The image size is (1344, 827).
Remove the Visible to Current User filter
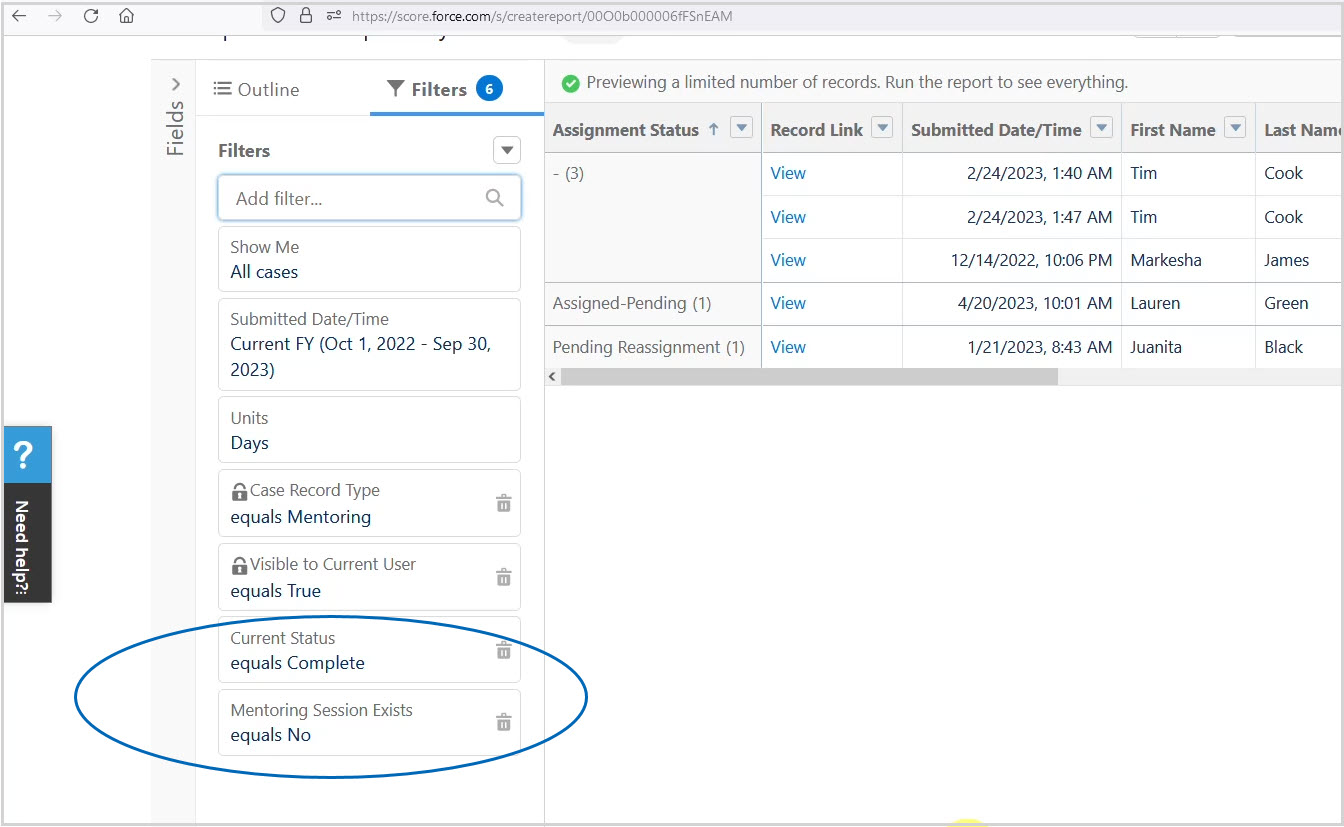click(x=504, y=577)
